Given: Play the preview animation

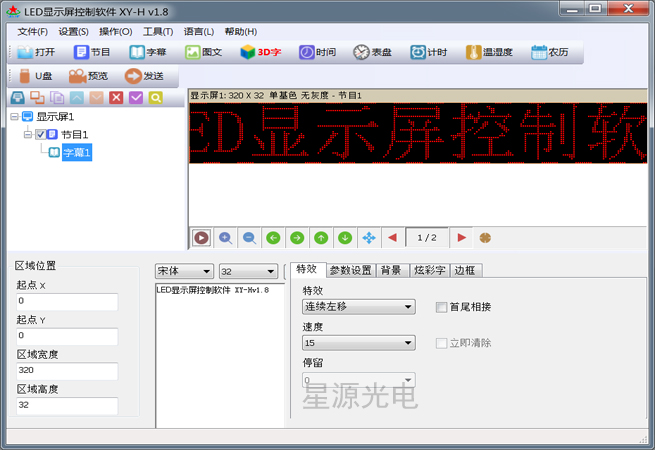Looking at the screenshot, I should coord(201,238).
